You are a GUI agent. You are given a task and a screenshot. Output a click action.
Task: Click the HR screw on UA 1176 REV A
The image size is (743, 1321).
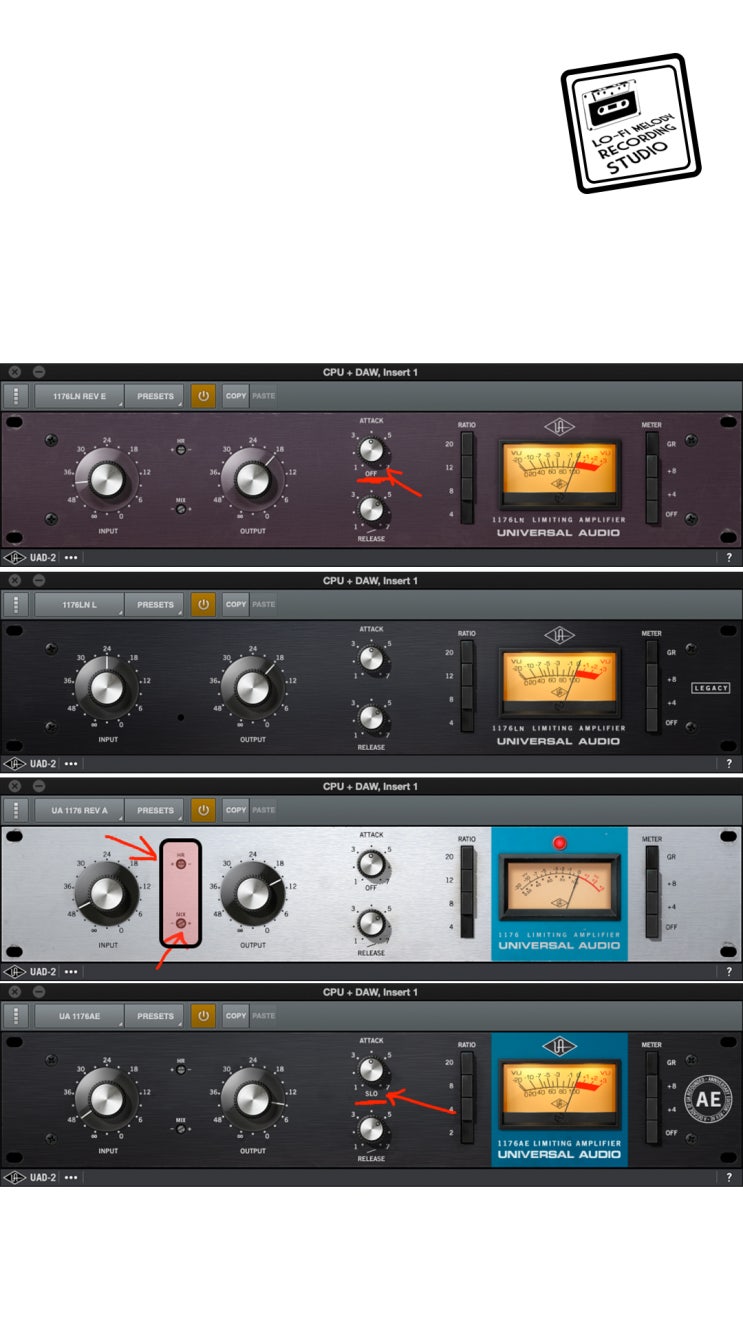click(x=181, y=865)
